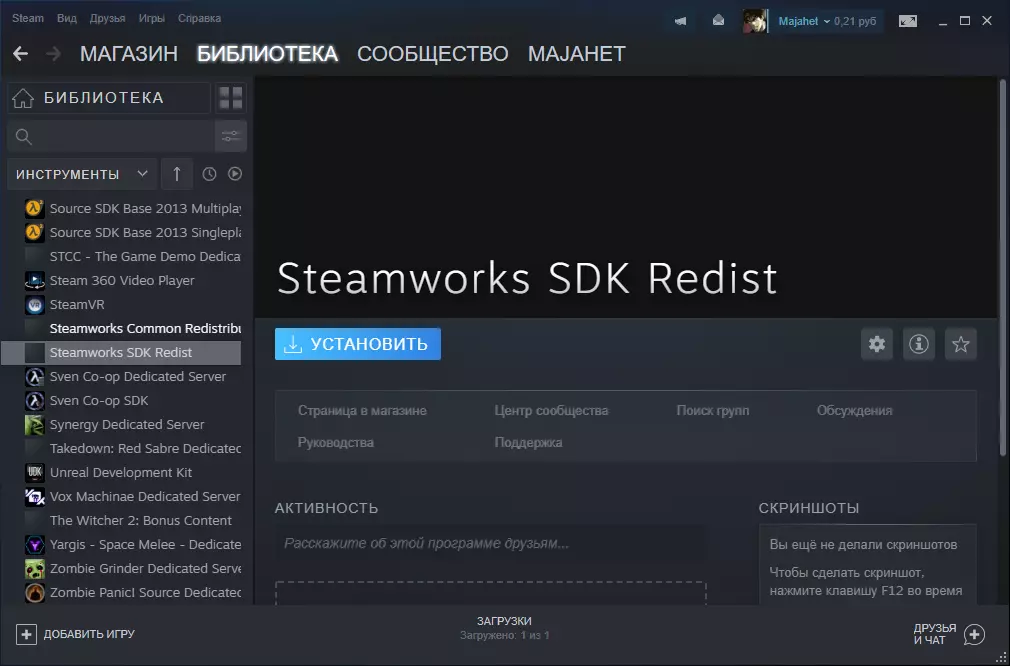Click the forward navigation arrow
The image size is (1010, 666).
coord(53,54)
